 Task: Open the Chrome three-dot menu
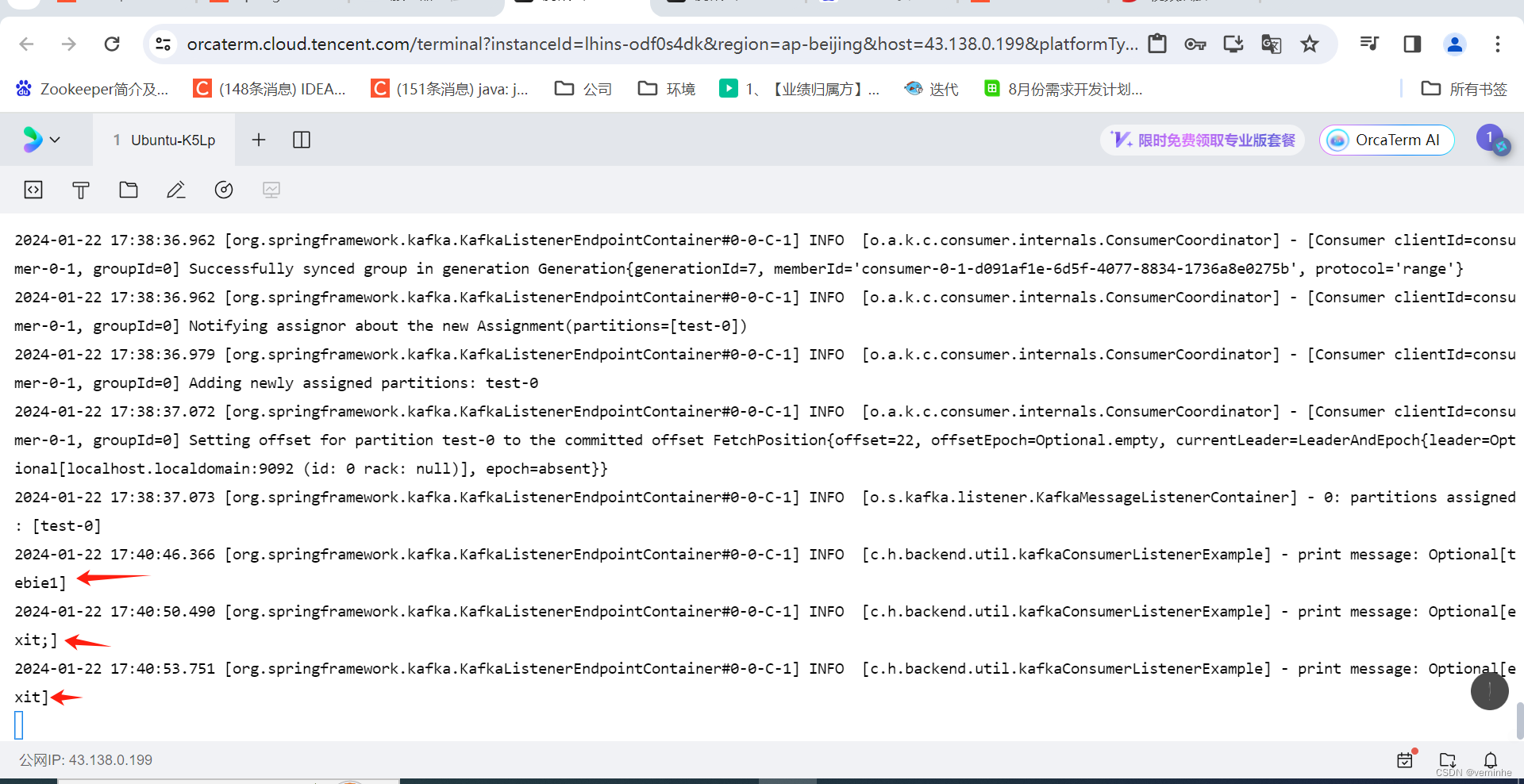[1498, 44]
